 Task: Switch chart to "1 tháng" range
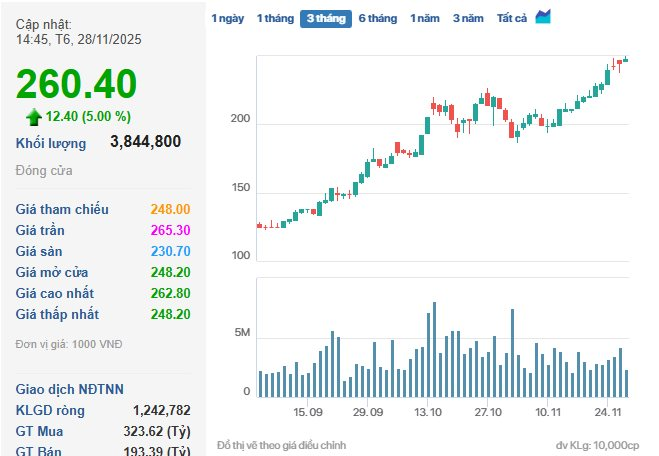click(x=275, y=19)
